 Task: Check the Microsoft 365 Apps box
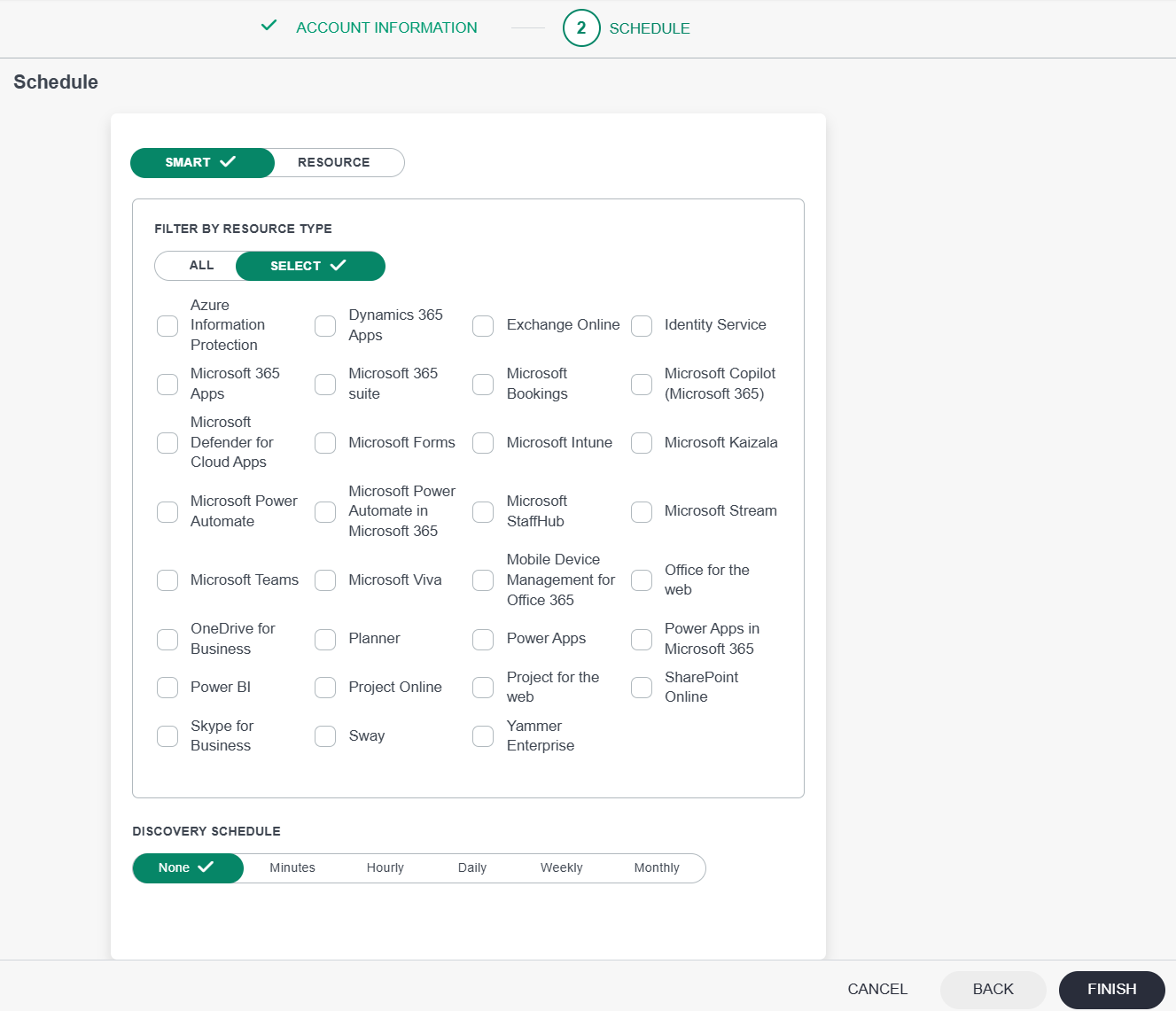pyautogui.click(x=167, y=385)
